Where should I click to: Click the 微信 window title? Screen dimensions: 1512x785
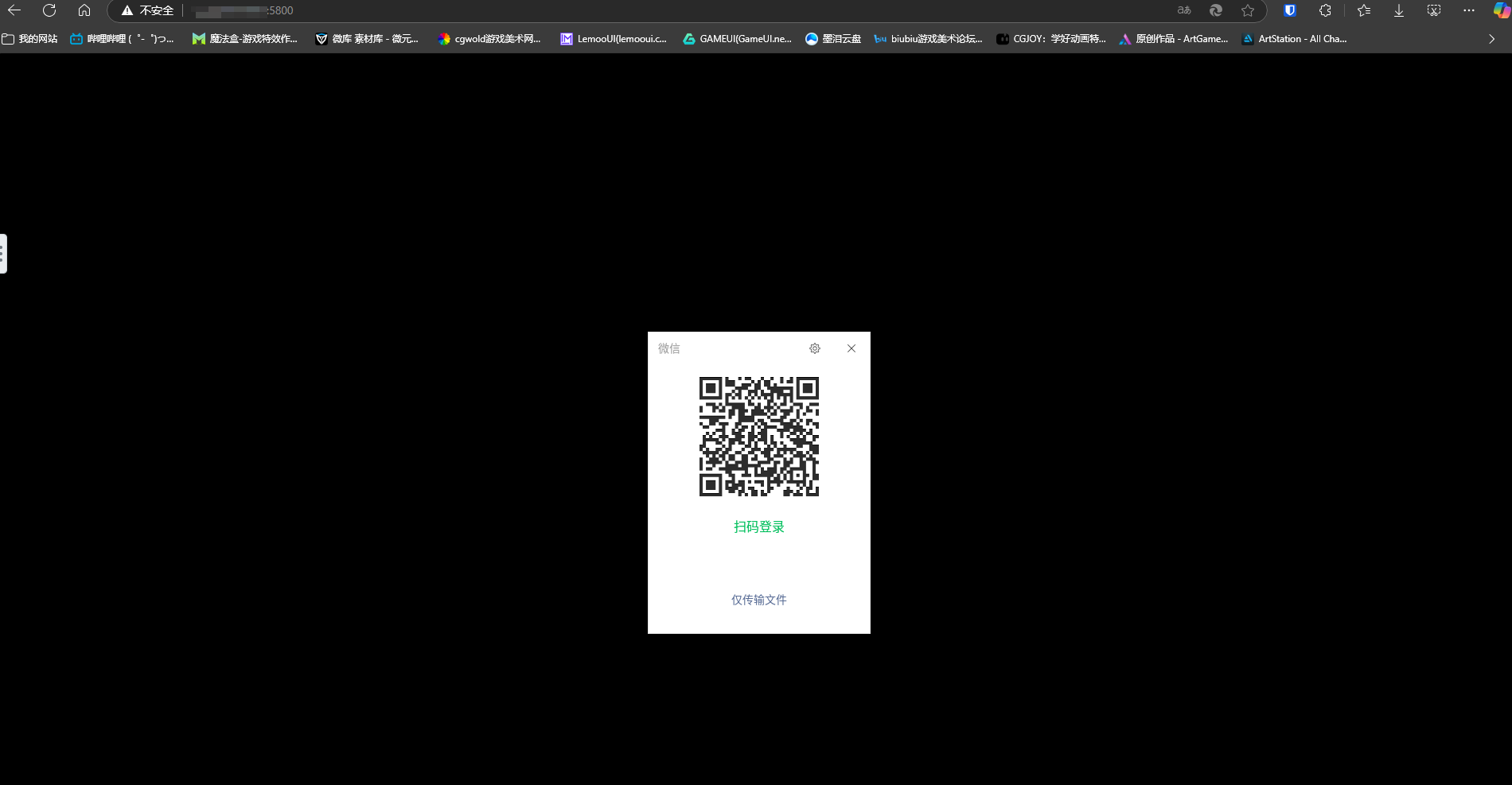pyautogui.click(x=668, y=348)
